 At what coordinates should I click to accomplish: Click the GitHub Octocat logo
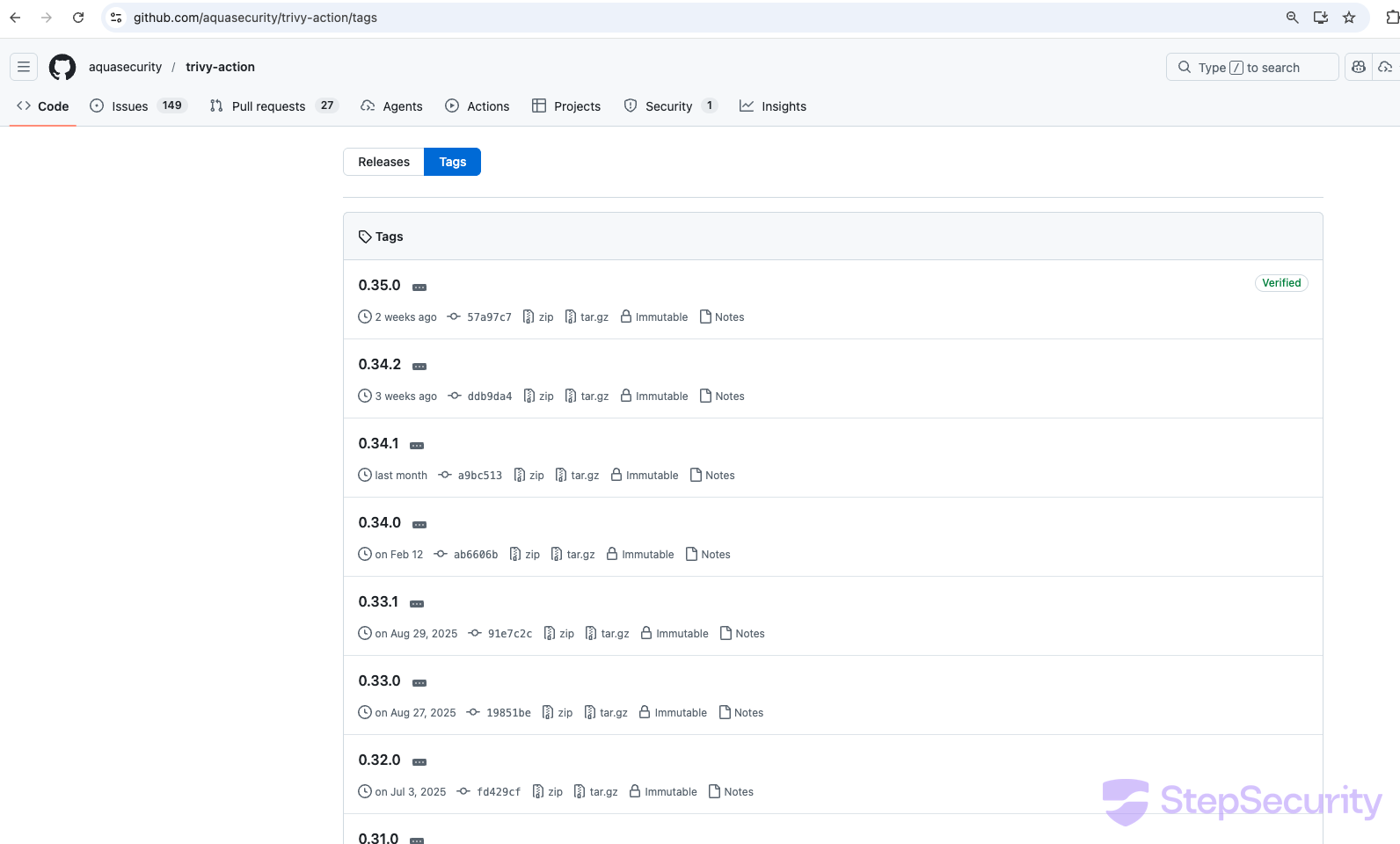62,67
